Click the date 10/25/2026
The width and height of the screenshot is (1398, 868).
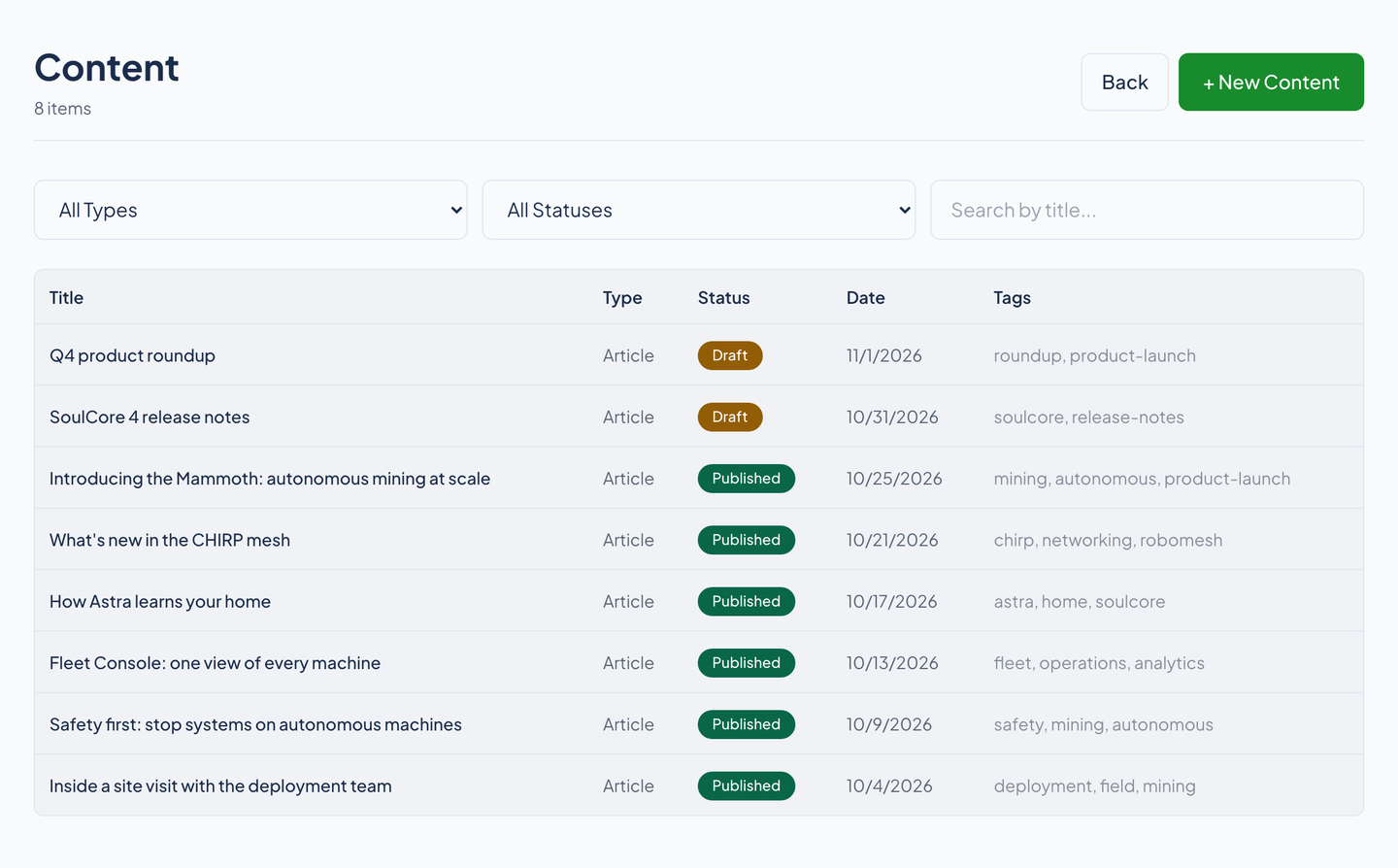click(x=894, y=479)
